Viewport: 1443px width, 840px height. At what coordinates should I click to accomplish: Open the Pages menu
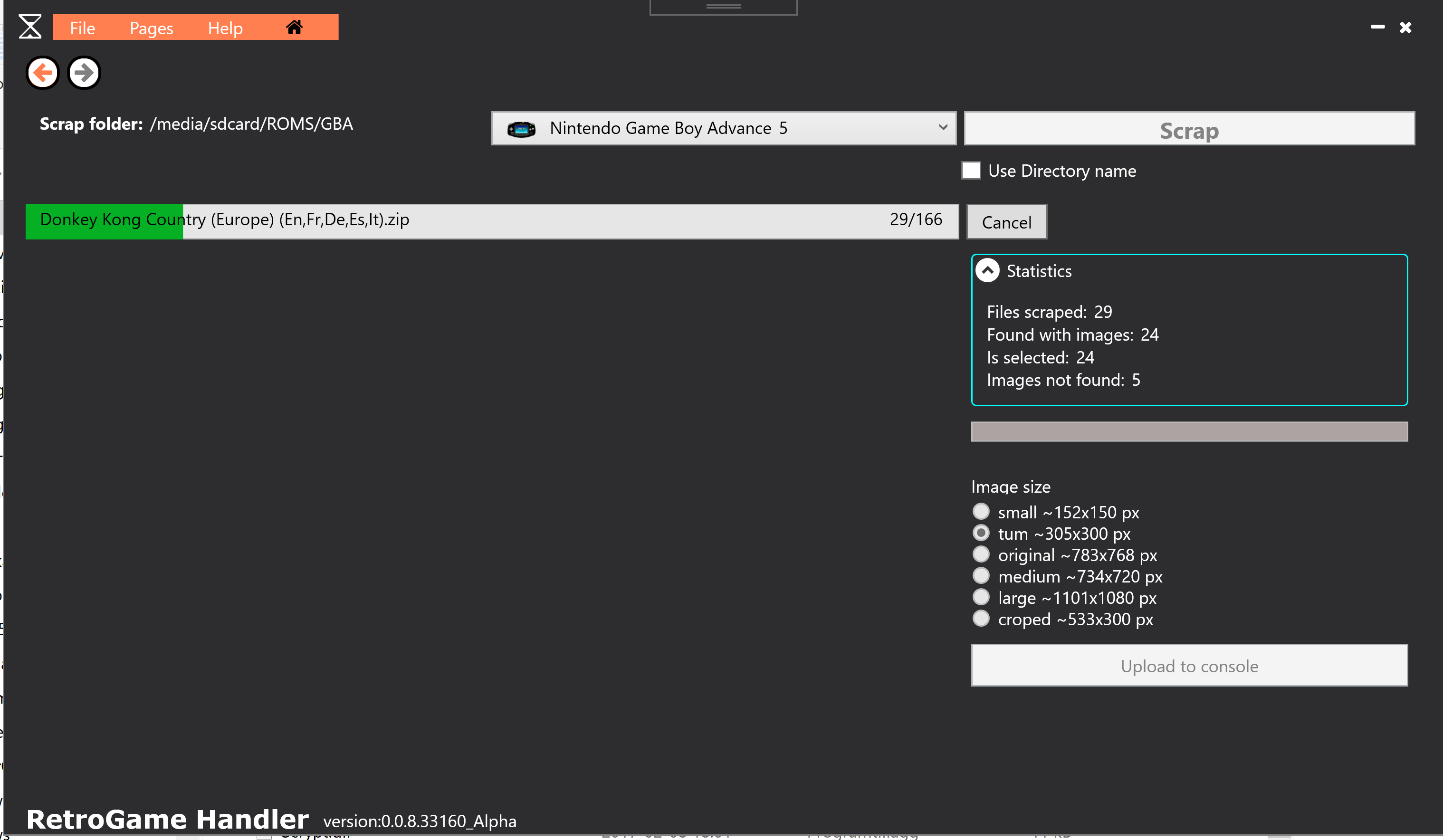tap(151, 28)
